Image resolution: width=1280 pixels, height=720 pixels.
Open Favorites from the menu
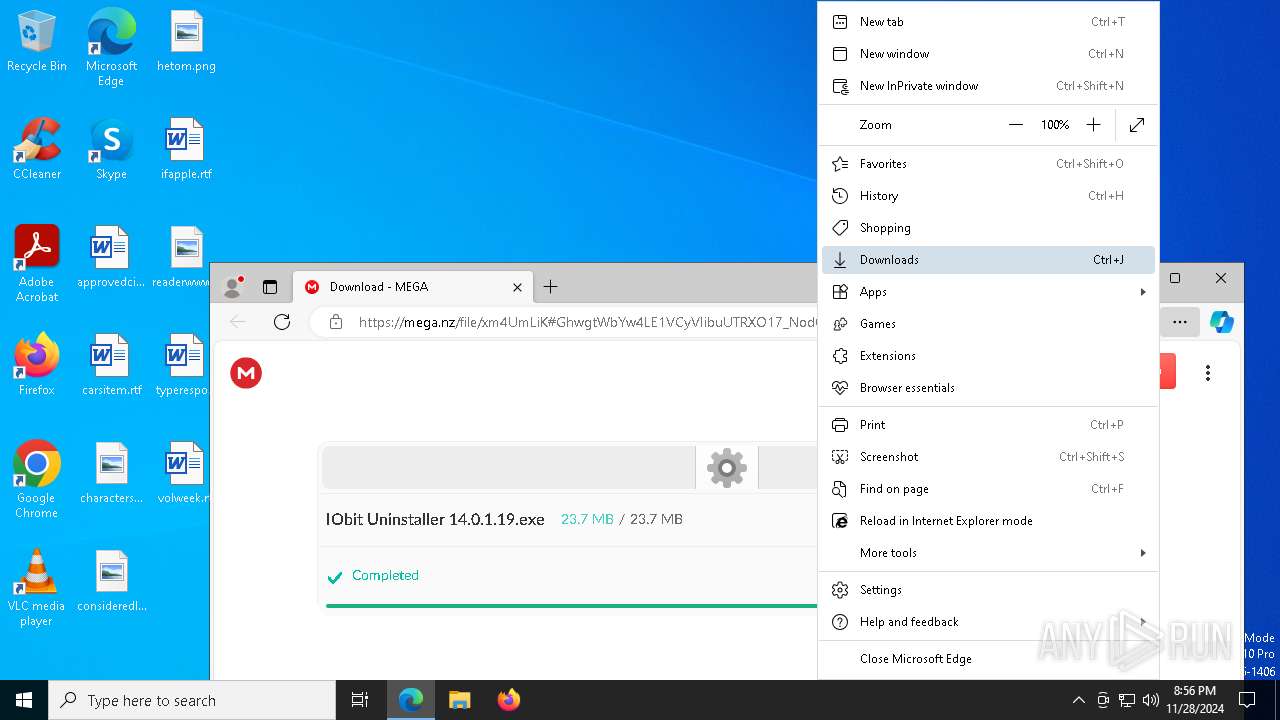pos(988,164)
